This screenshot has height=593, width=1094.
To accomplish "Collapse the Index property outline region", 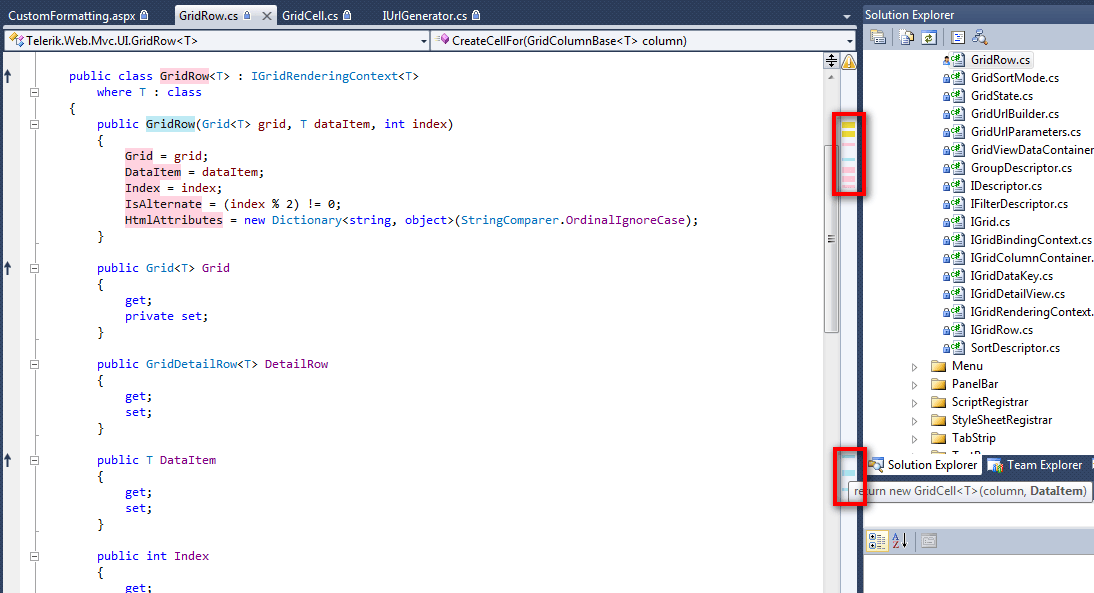I will click(x=34, y=557).
